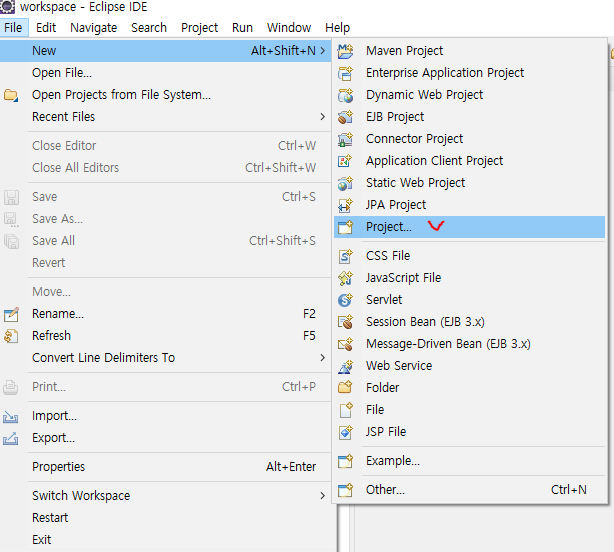Click the Connector Project icon
Viewport: 614px width, 552px height.
(345, 139)
